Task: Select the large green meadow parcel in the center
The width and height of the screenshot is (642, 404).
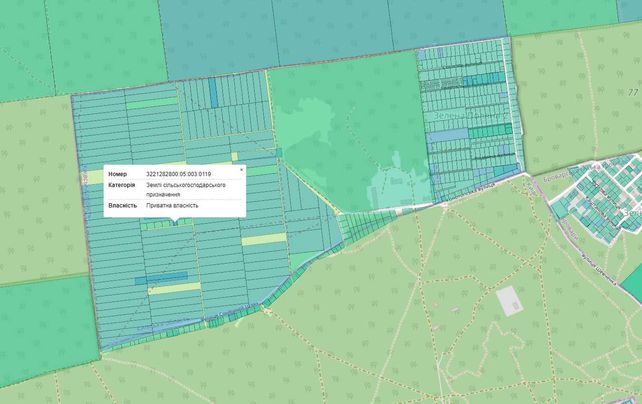Action: [348, 131]
